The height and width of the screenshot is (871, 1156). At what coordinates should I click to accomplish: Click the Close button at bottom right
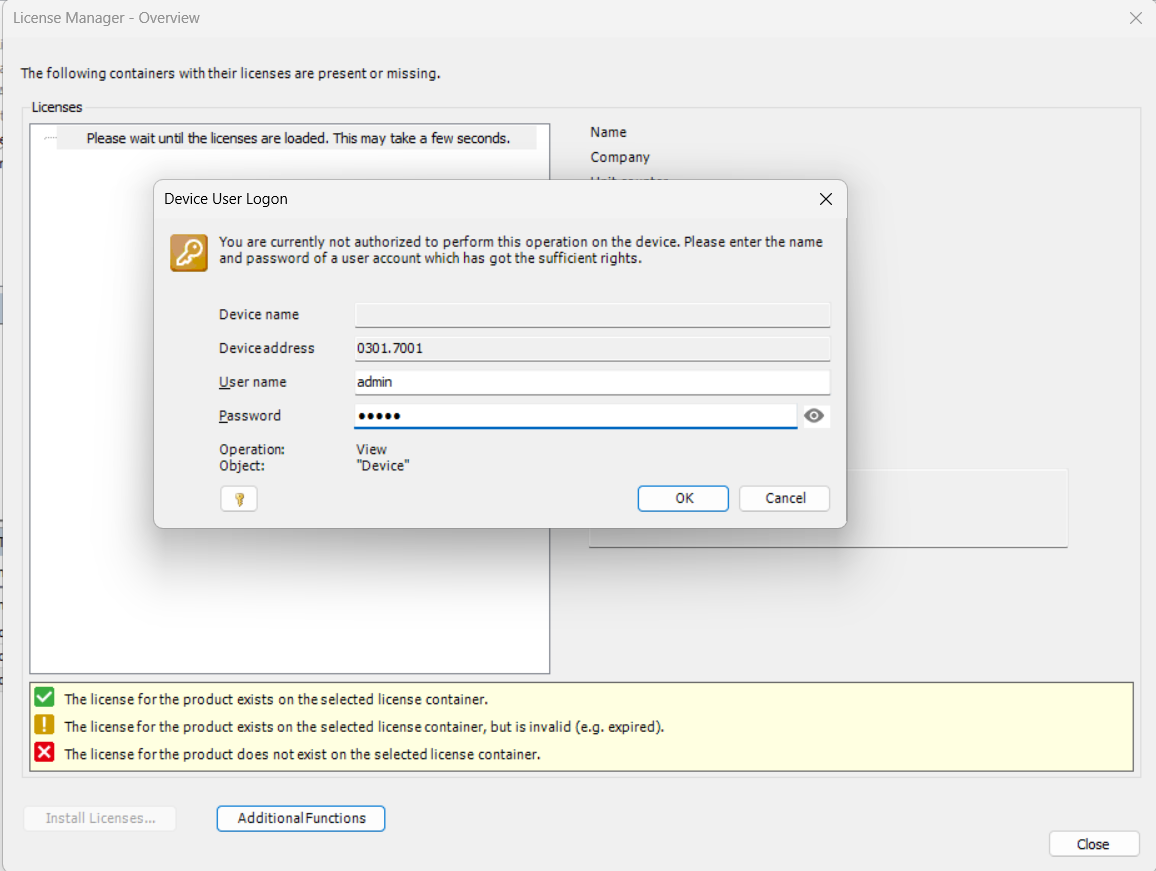[1093, 844]
